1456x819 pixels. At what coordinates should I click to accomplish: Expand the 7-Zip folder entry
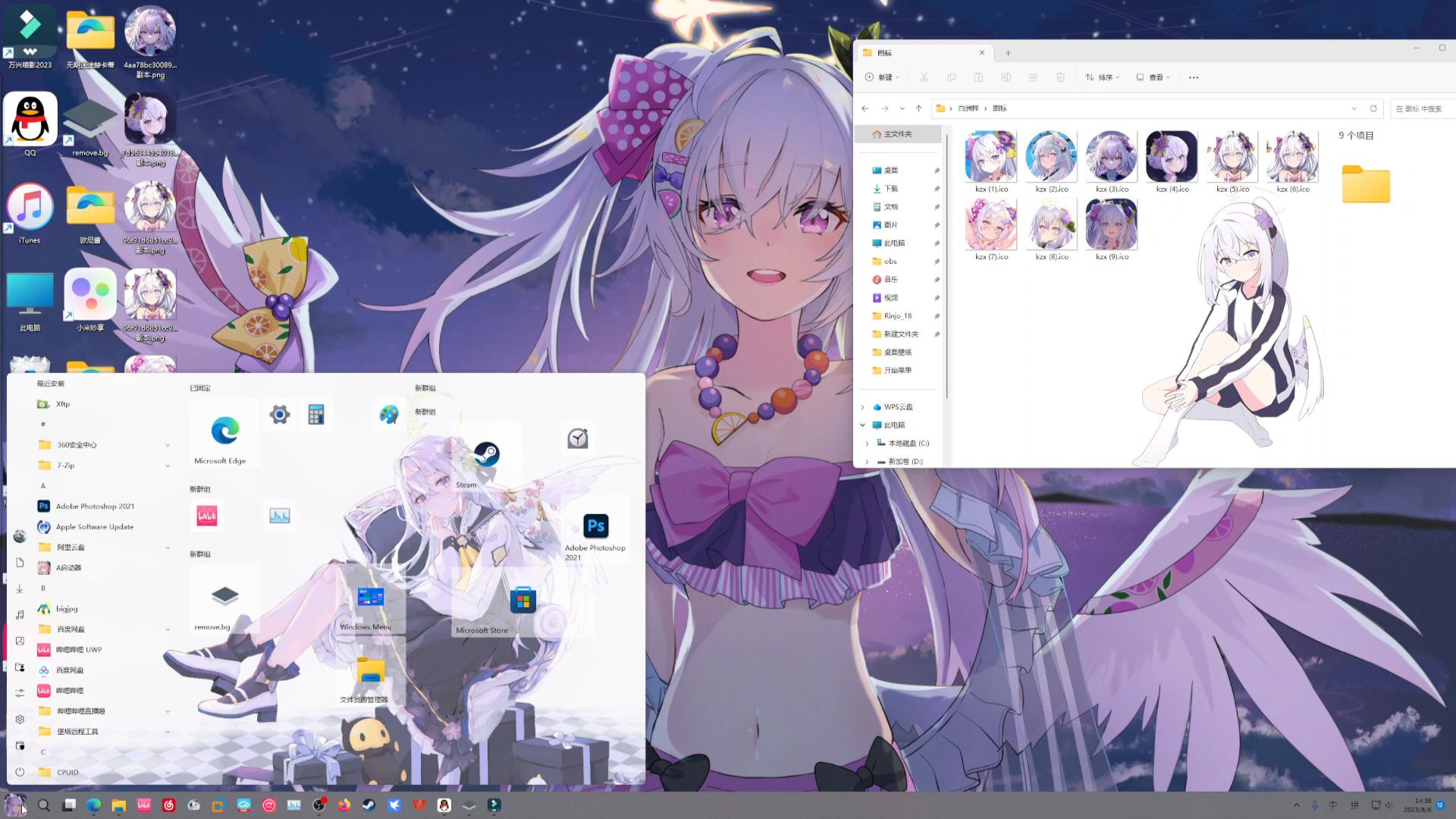tap(168, 466)
